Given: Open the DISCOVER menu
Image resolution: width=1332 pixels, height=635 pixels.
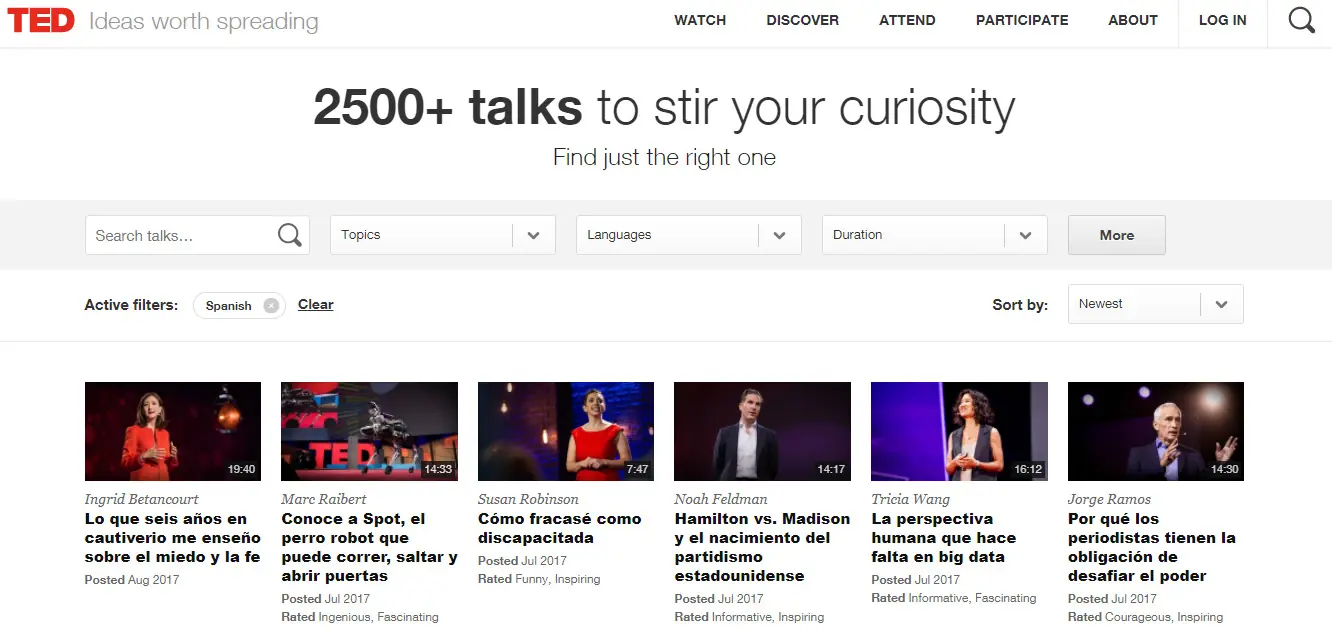Looking at the screenshot, I should (803, 20).
